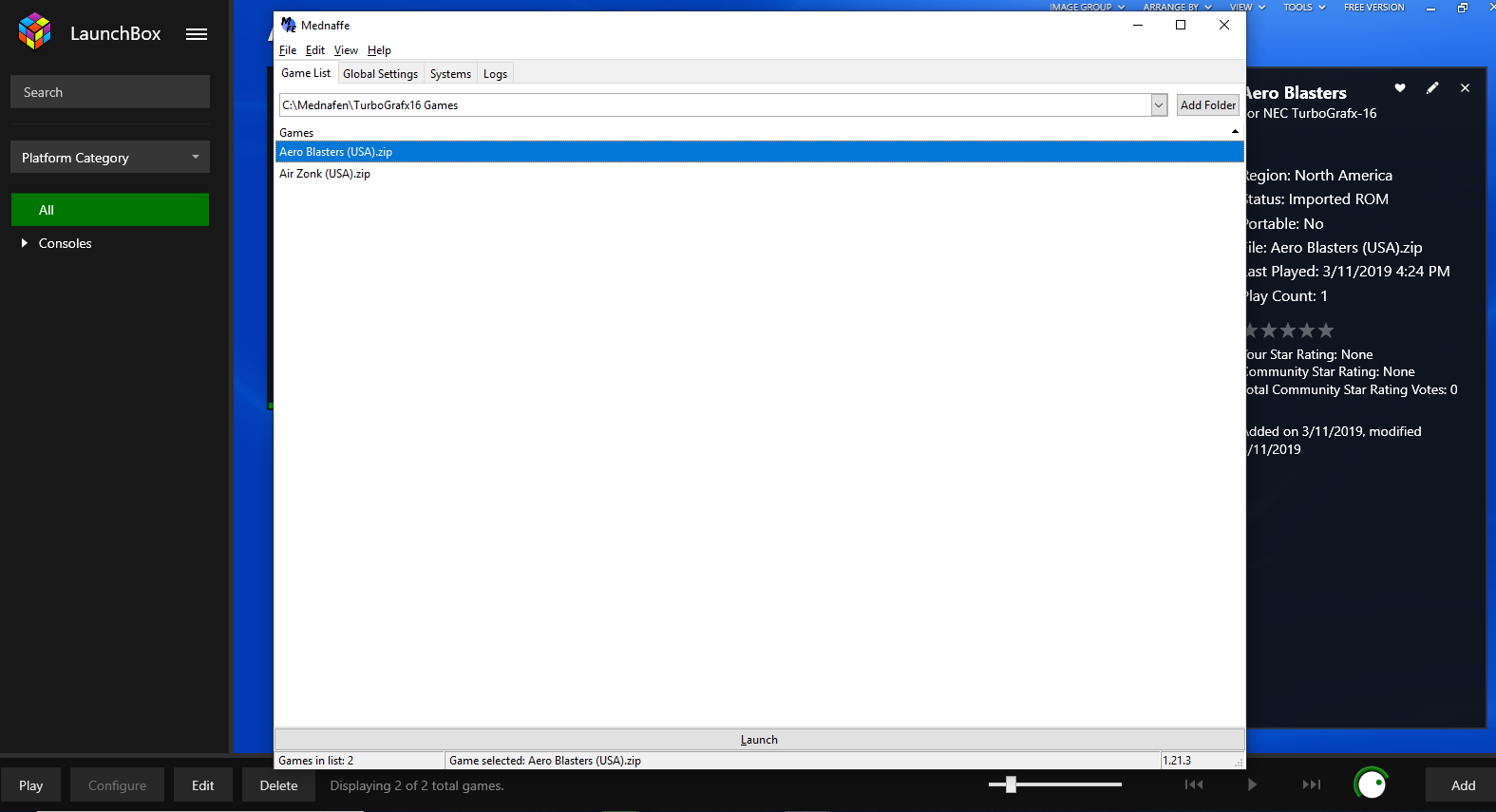The height and width of the screenshot is (812, 1496).
Task: Skip to previous track in music controls
Action: [x=1194, y=784]
